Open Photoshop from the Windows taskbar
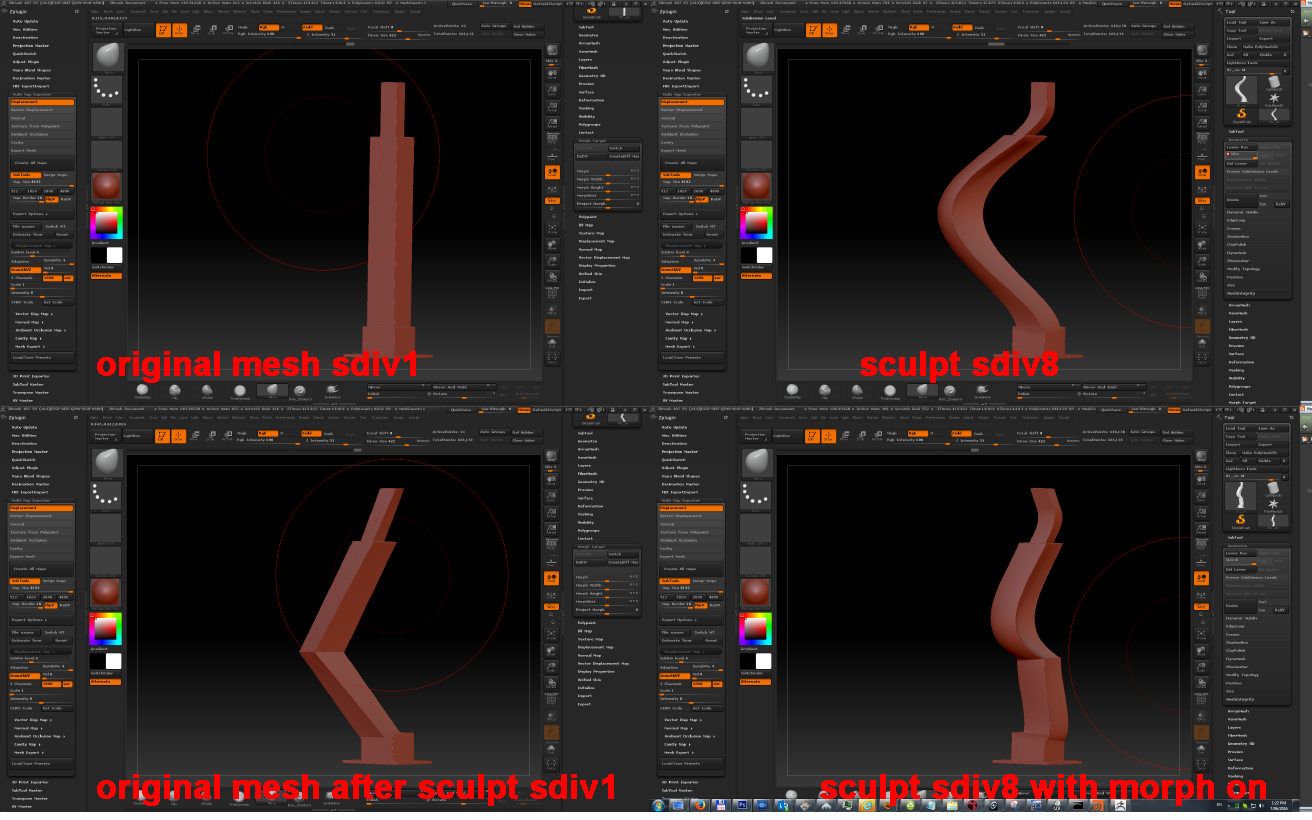1312x820 pixels. (742, 805)
